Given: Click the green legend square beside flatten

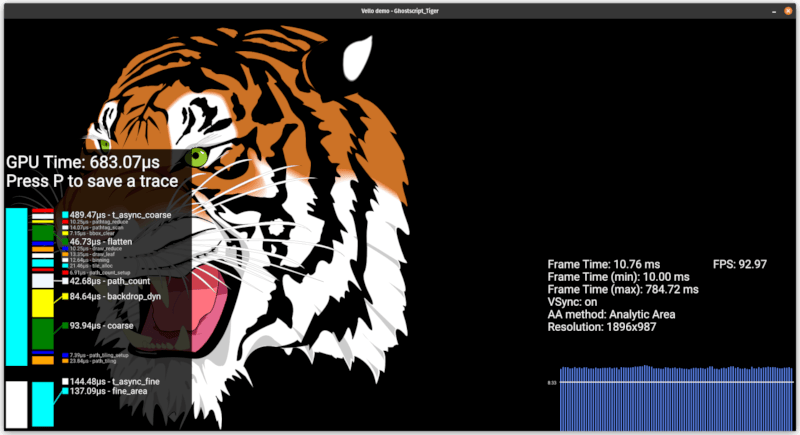Looking at the screenshot, I should [65, 241].
